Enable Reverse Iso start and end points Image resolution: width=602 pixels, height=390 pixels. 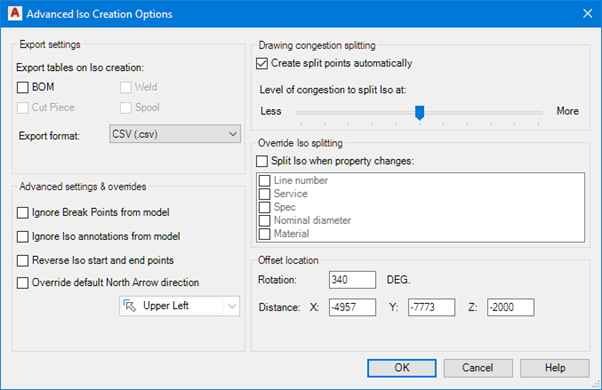23,261
